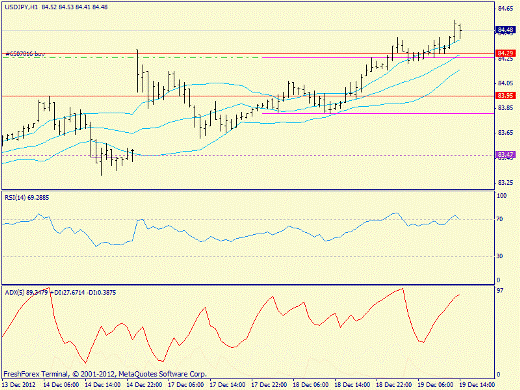The width and height of the screenshot is (520, 390).
Task: Click the 14 Dec 14:00 time label
Action: 103,385
